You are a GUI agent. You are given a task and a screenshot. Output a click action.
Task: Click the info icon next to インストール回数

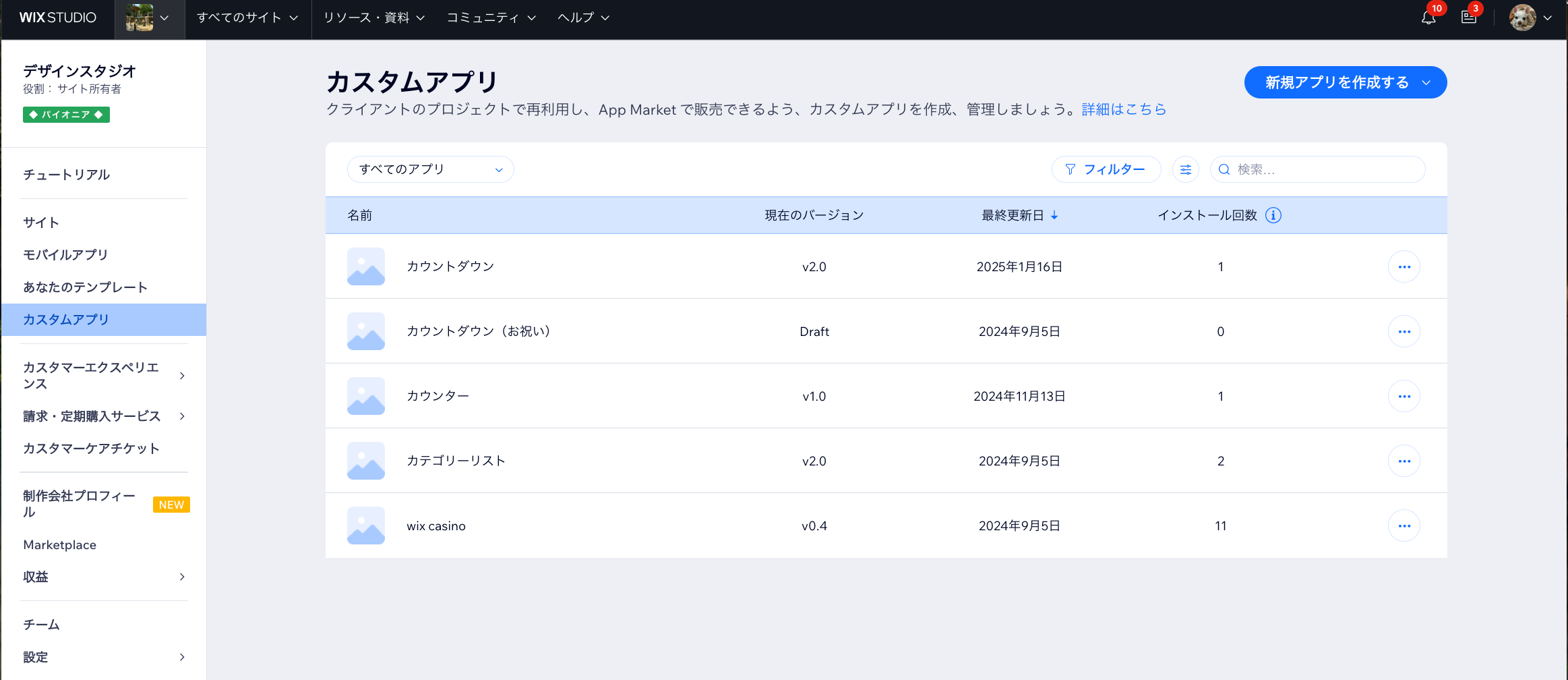click(1273, 215)
